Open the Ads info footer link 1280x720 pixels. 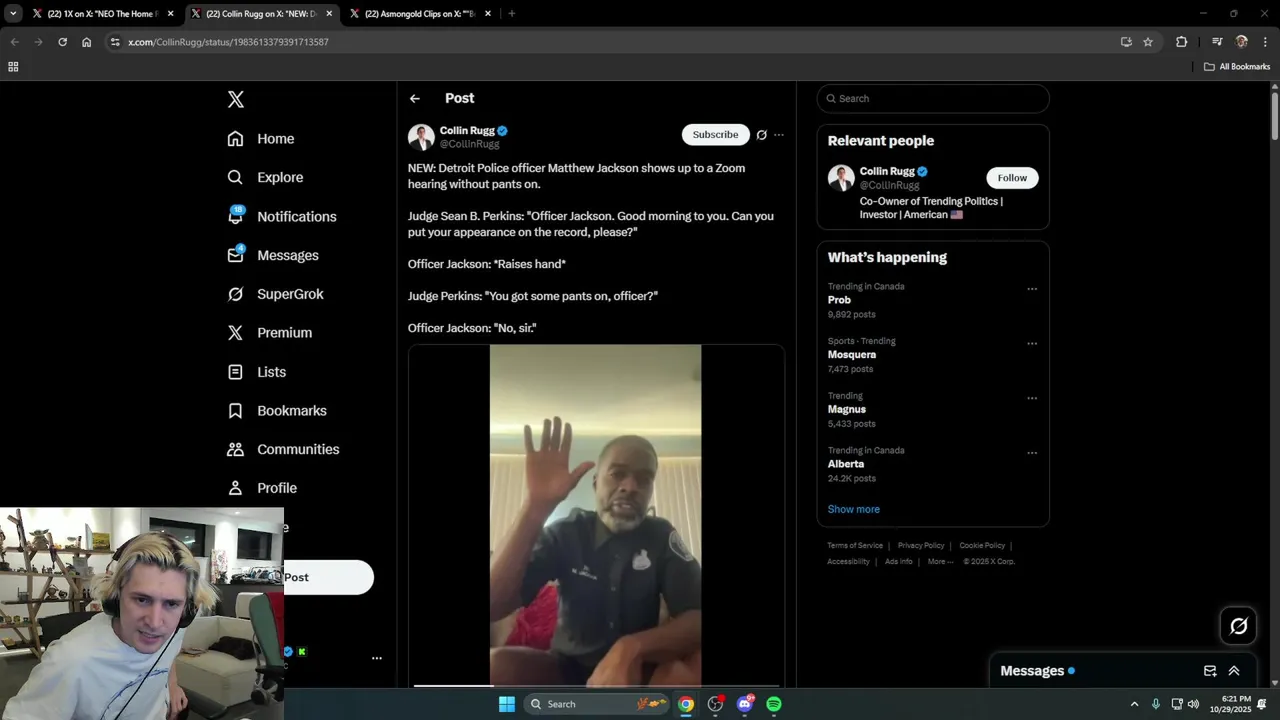click(x=899, y=561)
